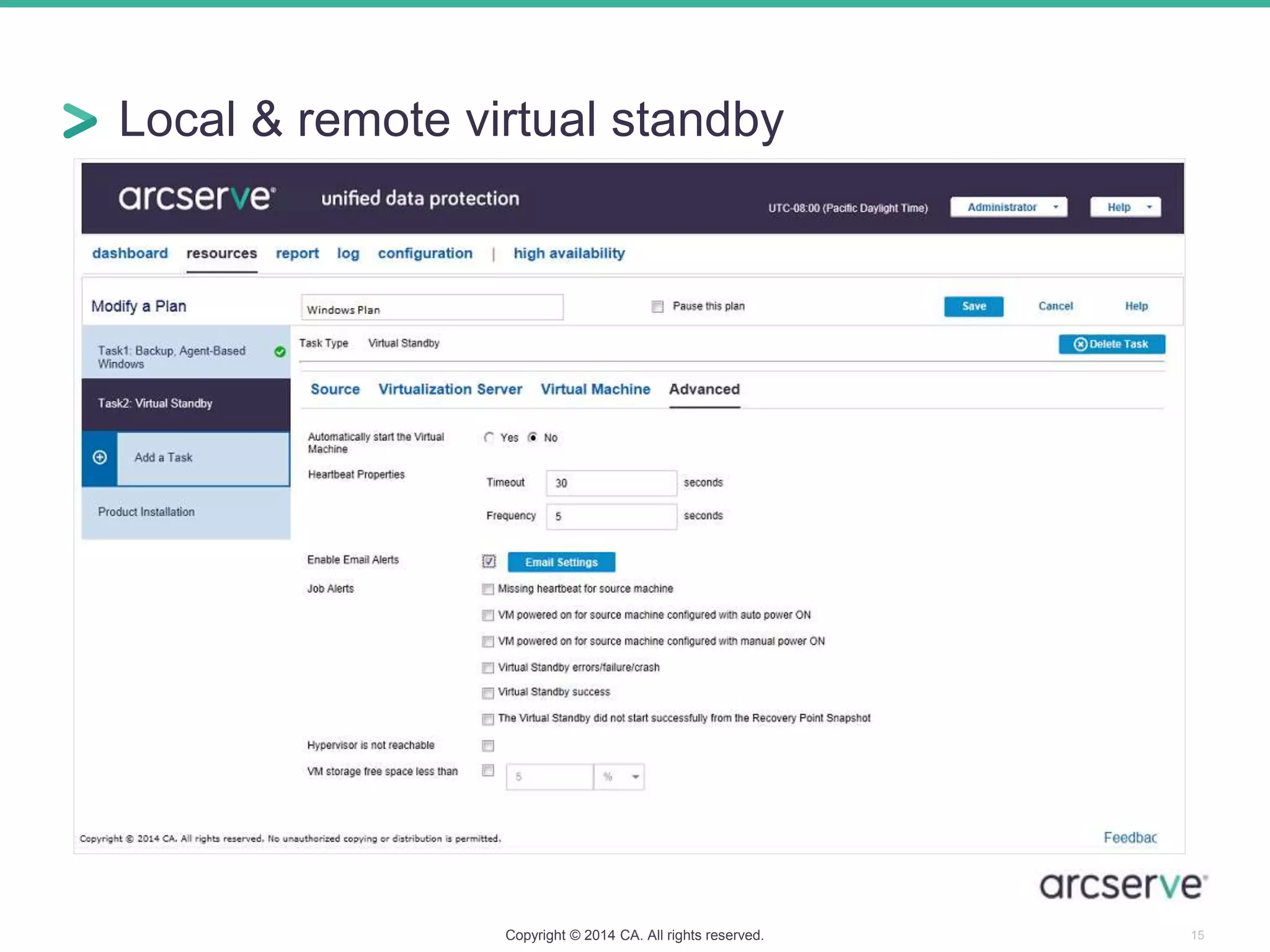Image resolution: width=1270 pixels, height=952 pixels.
Task: Open the configuration tab
Action: [425, 253]
